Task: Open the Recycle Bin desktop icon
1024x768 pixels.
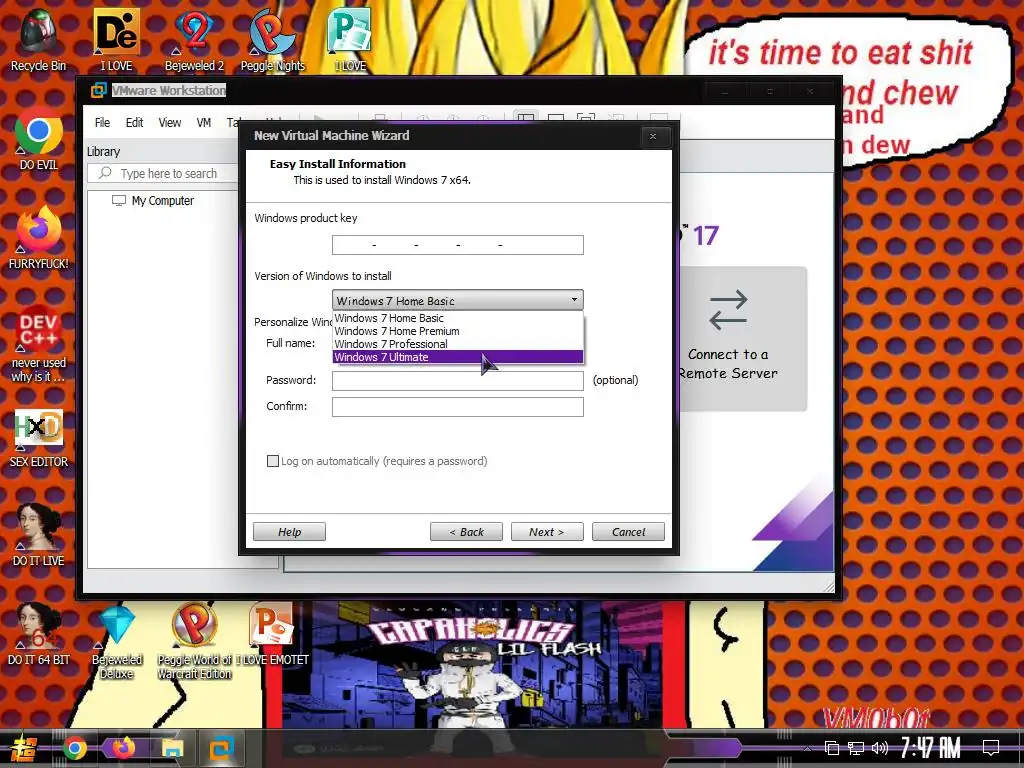Action: pos(38,40)
